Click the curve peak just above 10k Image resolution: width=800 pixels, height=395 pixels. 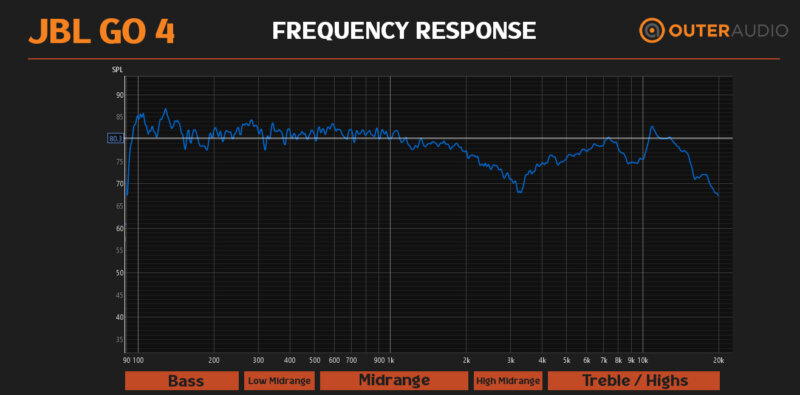click(652, 127)
